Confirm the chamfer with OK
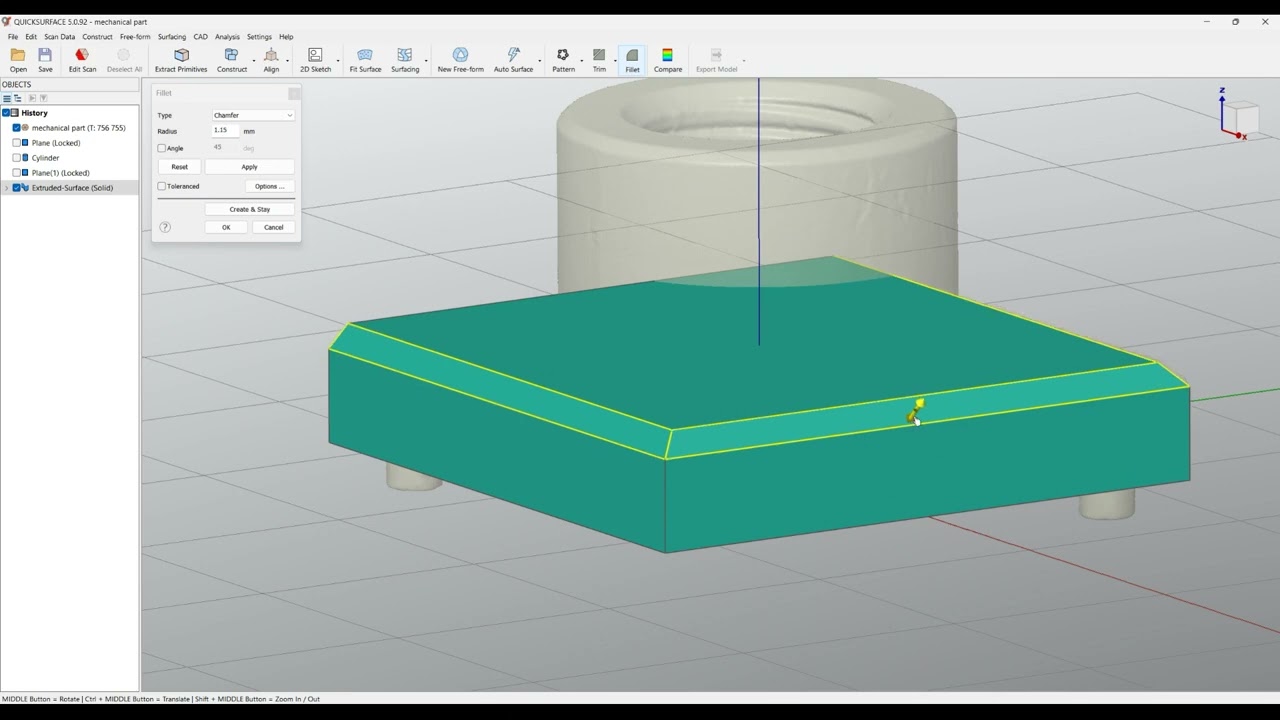The width and height of the screenshot is (1280, 720). [226, 227]
